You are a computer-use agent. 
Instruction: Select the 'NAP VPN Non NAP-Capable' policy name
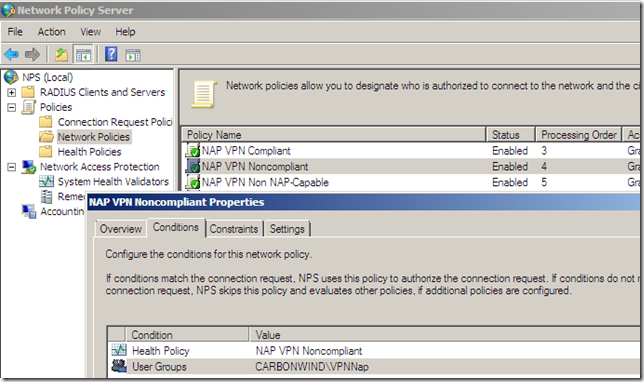coord(265,182)
